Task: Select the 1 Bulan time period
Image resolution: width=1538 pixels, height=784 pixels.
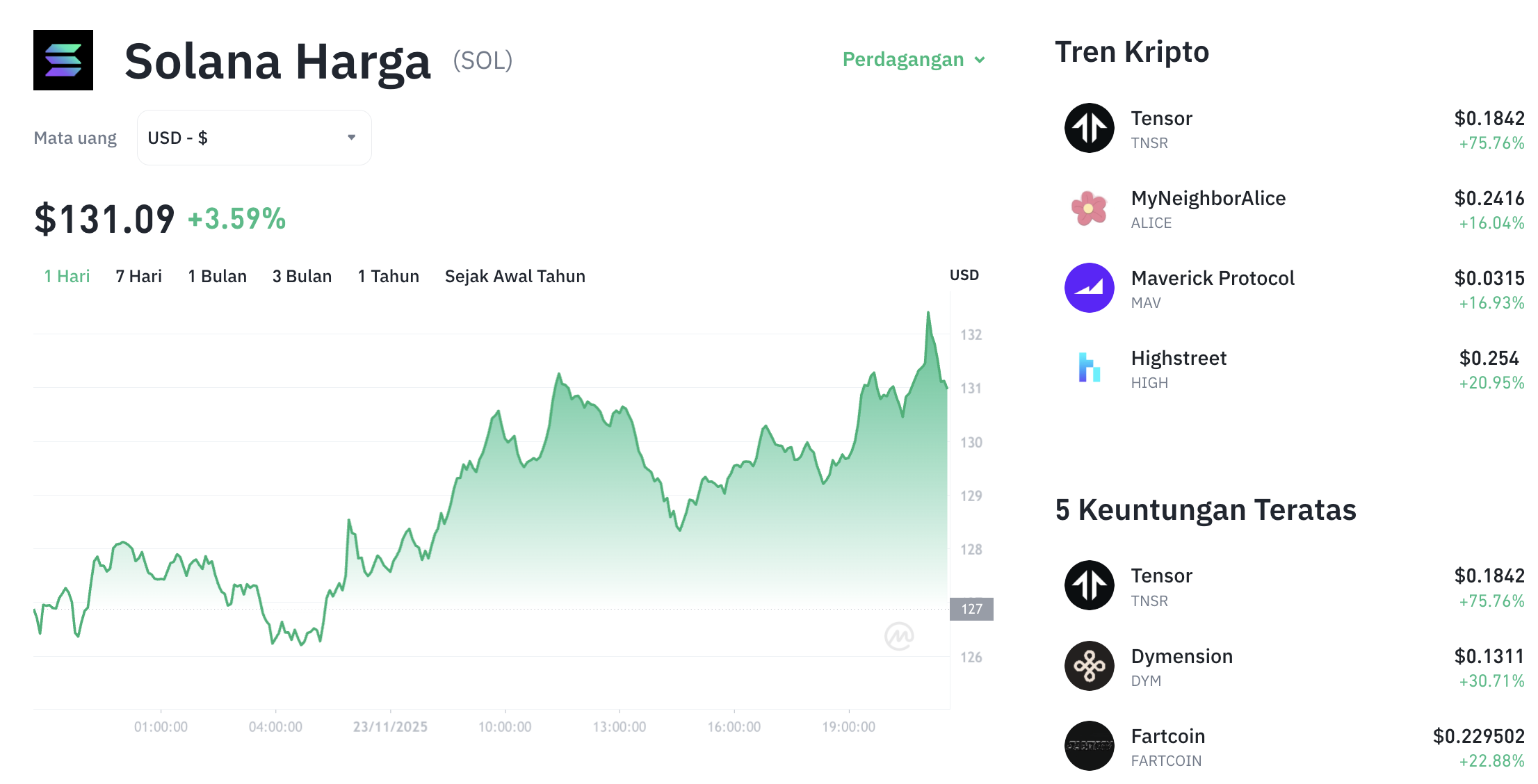Action: click(x=217, y=276)
